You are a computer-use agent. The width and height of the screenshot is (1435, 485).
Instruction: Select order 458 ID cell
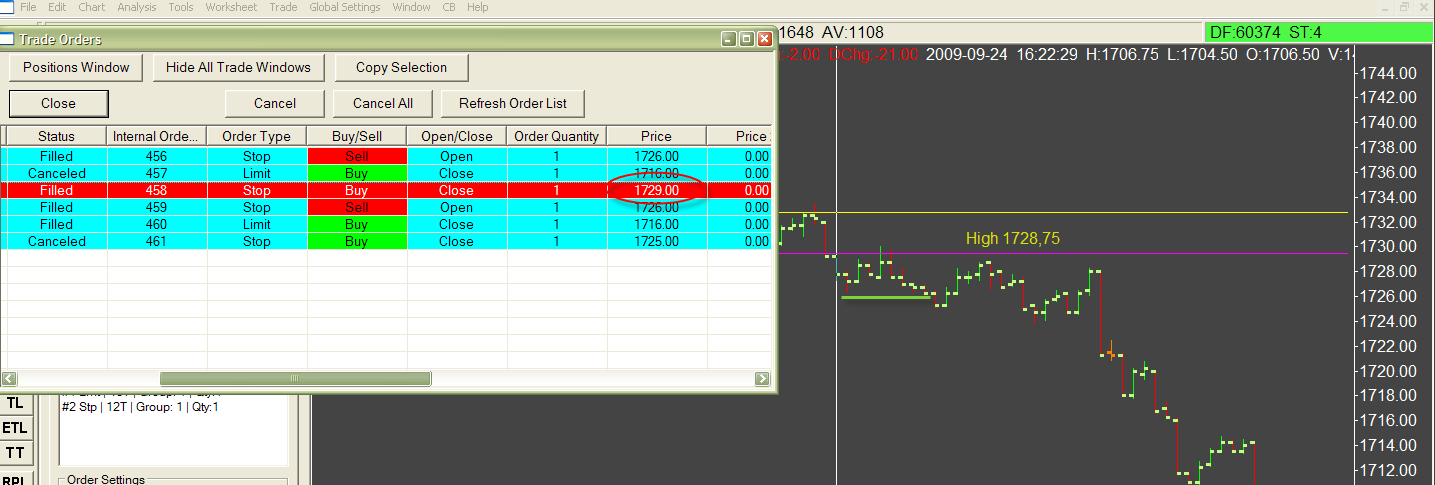[156, 190]
